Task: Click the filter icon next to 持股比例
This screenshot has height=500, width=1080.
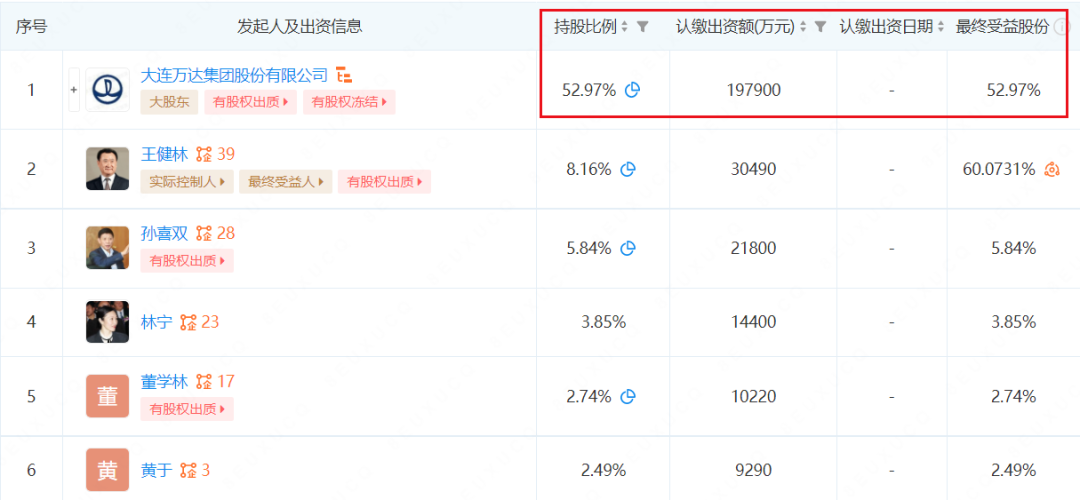Action: 642,27
